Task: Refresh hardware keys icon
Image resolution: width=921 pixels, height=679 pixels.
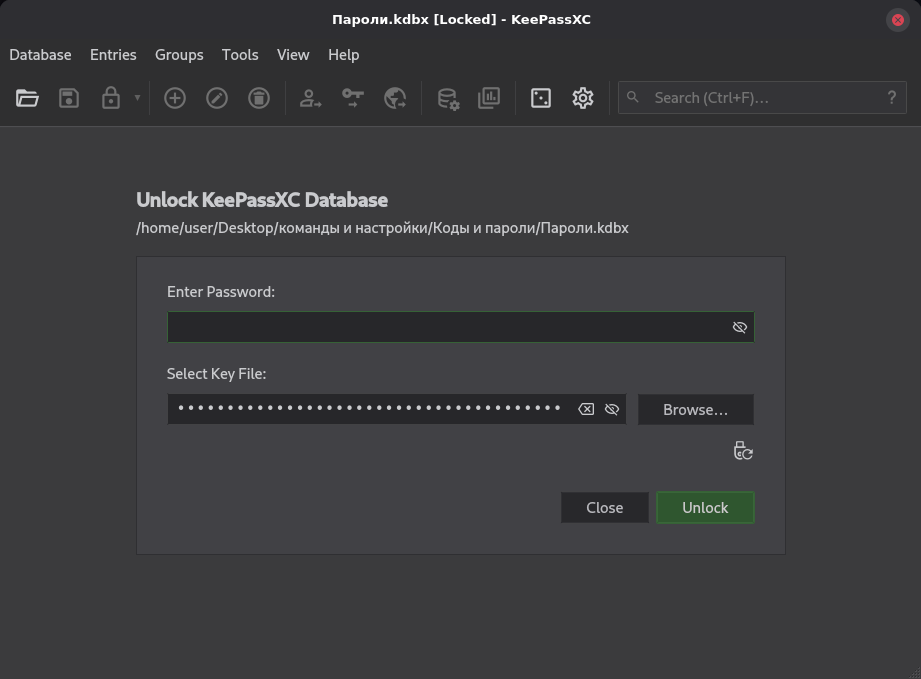Action: [743, 451]
